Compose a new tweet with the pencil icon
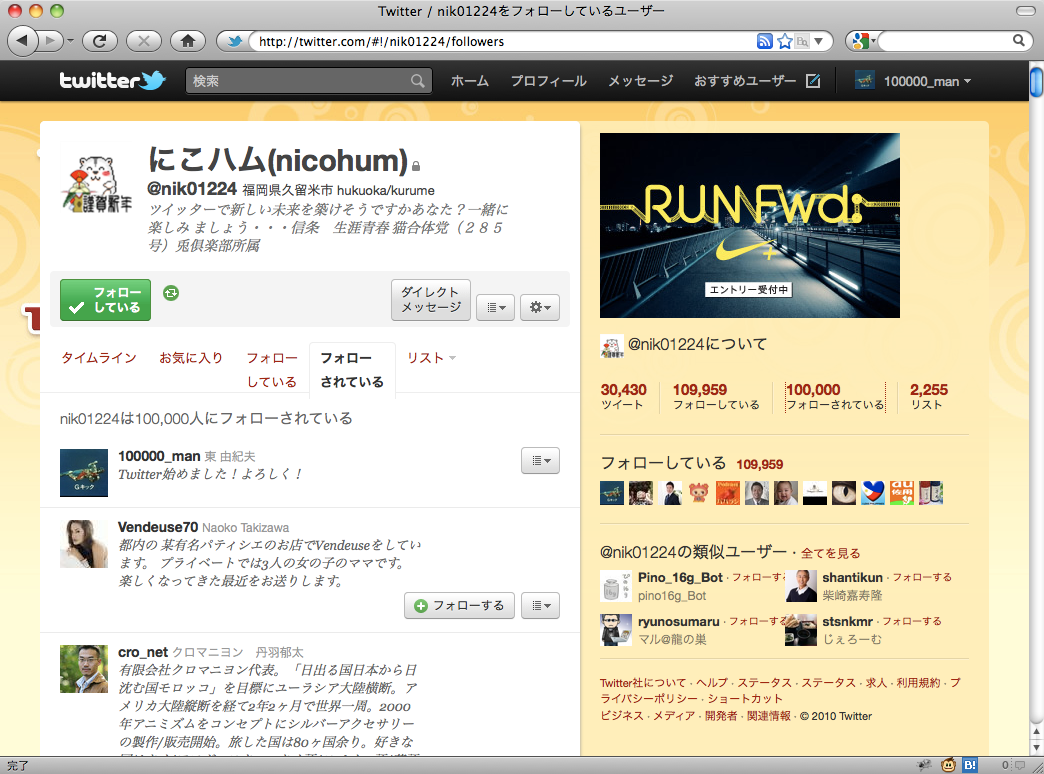The width and height of the screenshot is (1044, 774). [813, 81]
